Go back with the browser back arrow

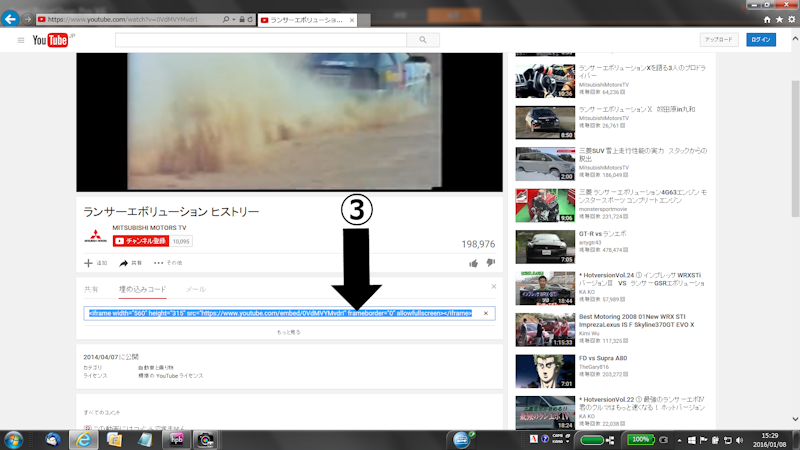coord(10,19)
